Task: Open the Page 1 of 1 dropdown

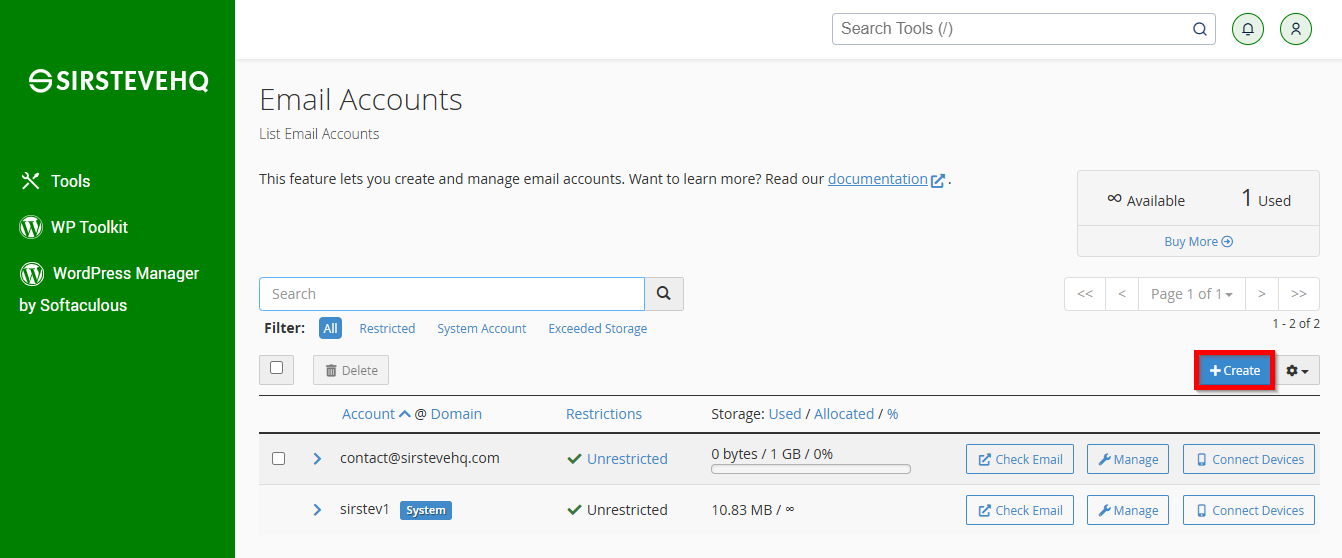Action: pyautogui.click(x=1192, y=294)
